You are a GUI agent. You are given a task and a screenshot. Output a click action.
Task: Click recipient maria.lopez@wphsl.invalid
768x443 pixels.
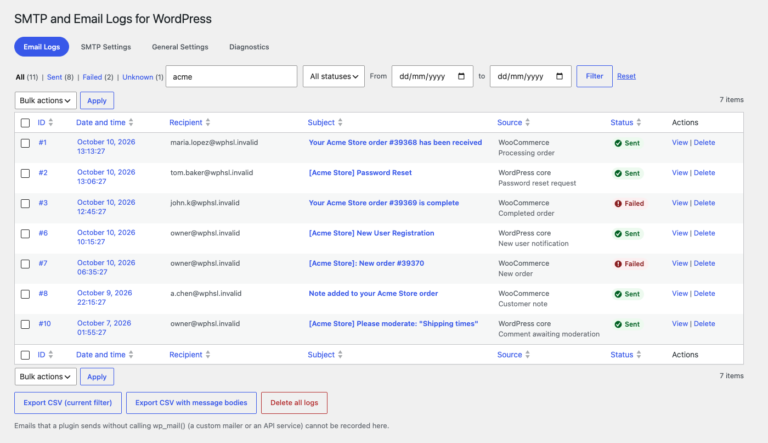214,143
